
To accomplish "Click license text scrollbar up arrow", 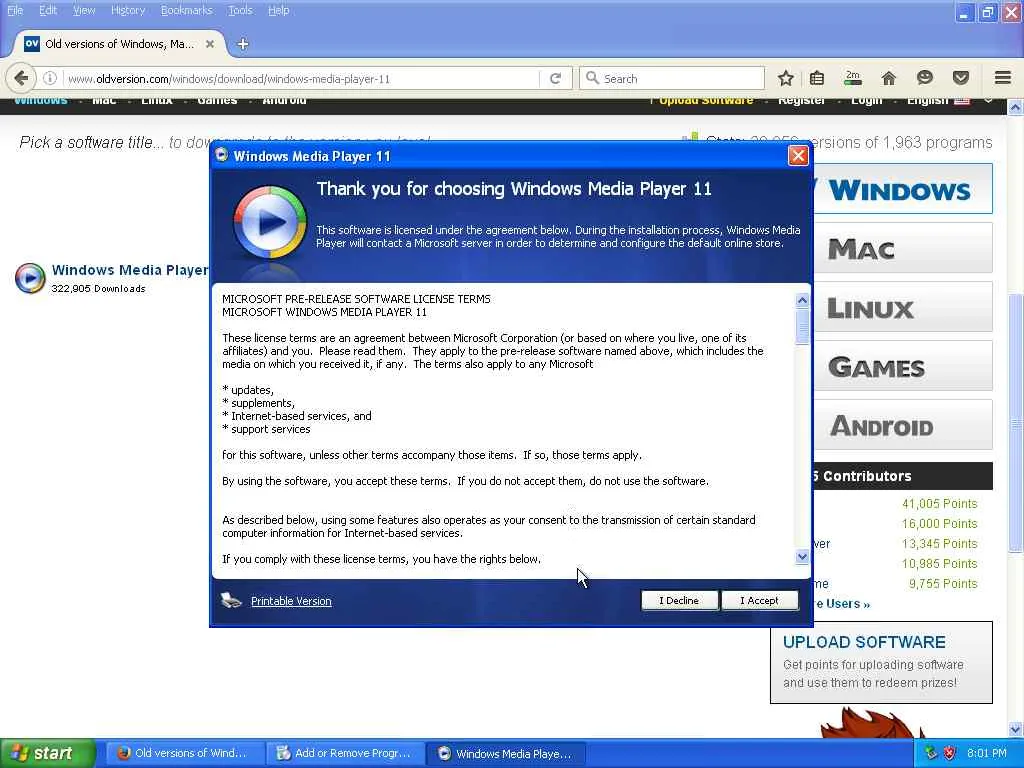I will tap(802, 300).
